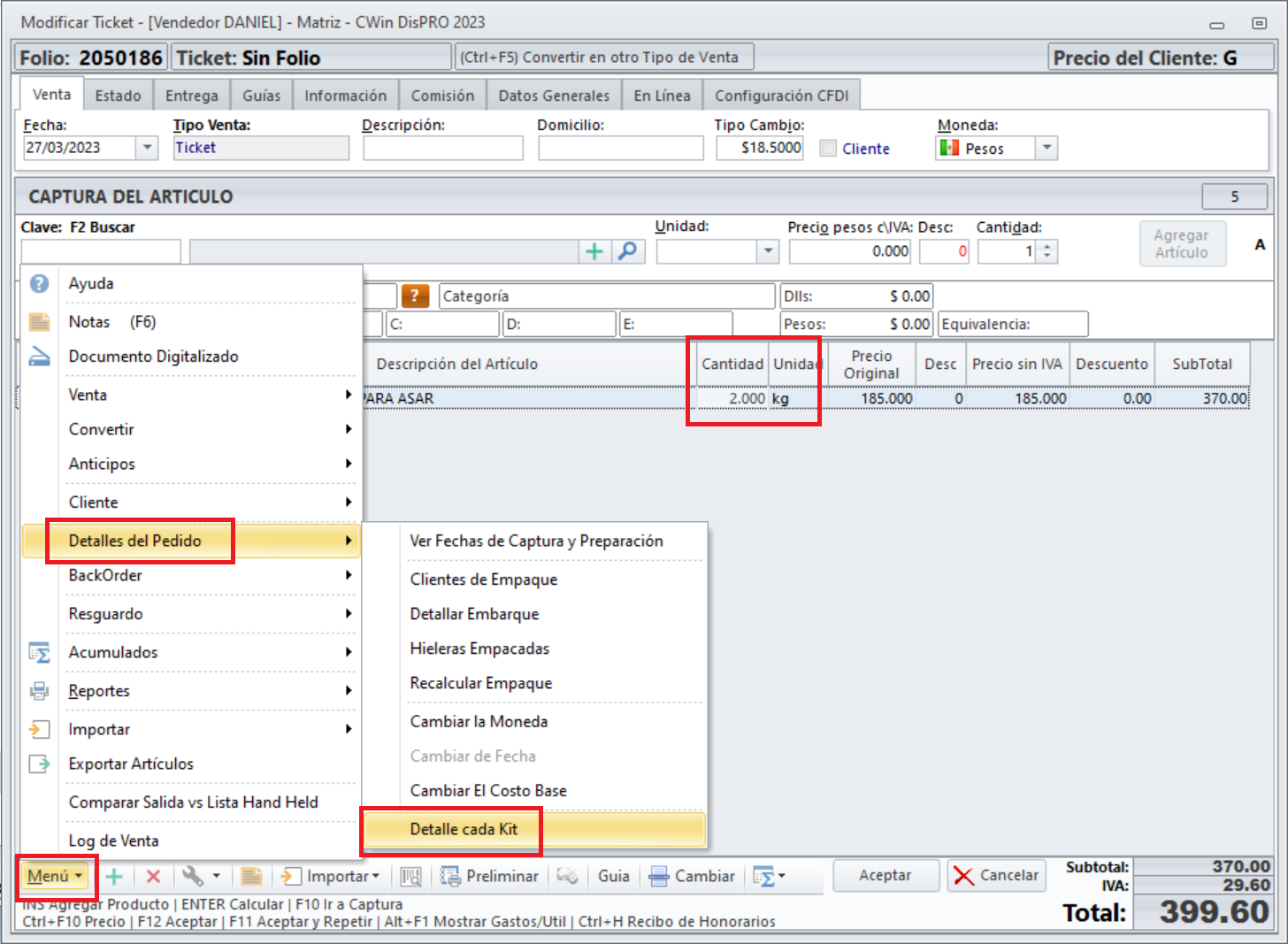
Task: Open the sigma accumulated totals toolbar icon
Action: coord(769,876)
